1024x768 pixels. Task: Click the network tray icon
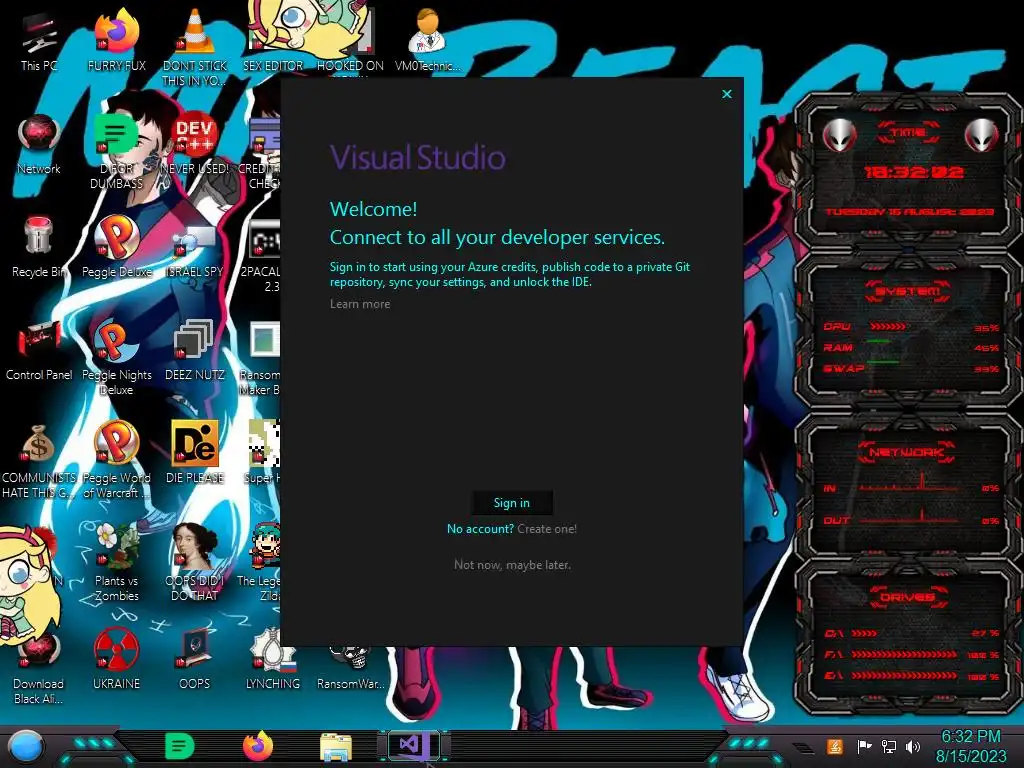coord(889,746)
